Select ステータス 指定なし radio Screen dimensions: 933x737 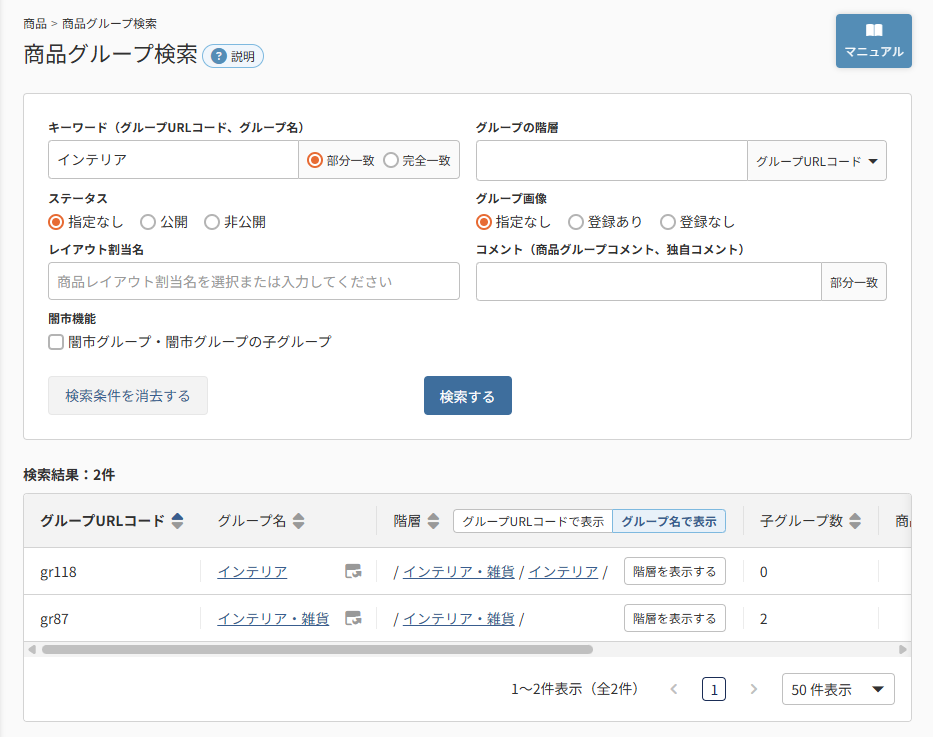pyautogui.click(x=56, y=222)
